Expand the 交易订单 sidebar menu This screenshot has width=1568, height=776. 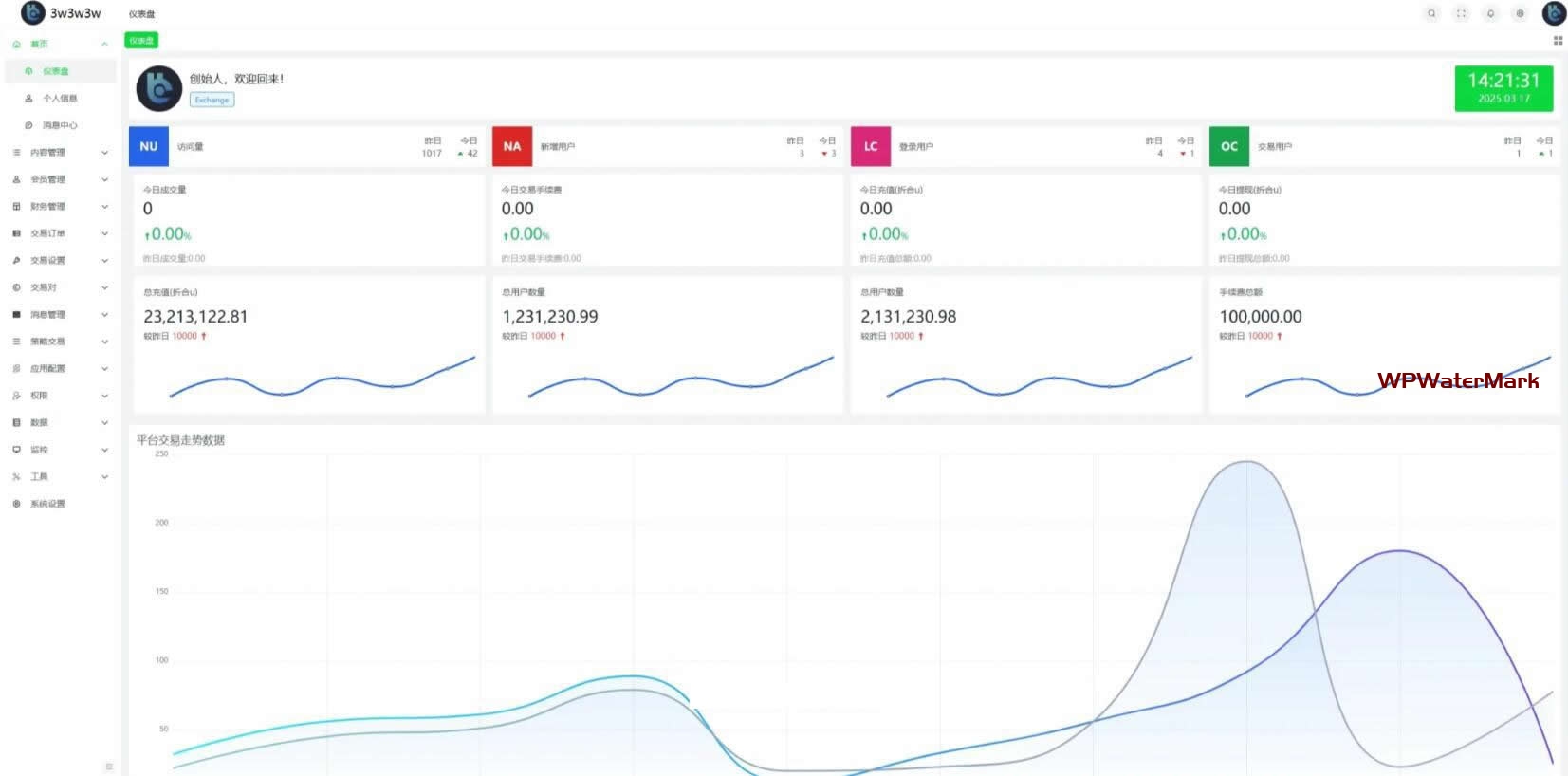(x=57, y=233)
